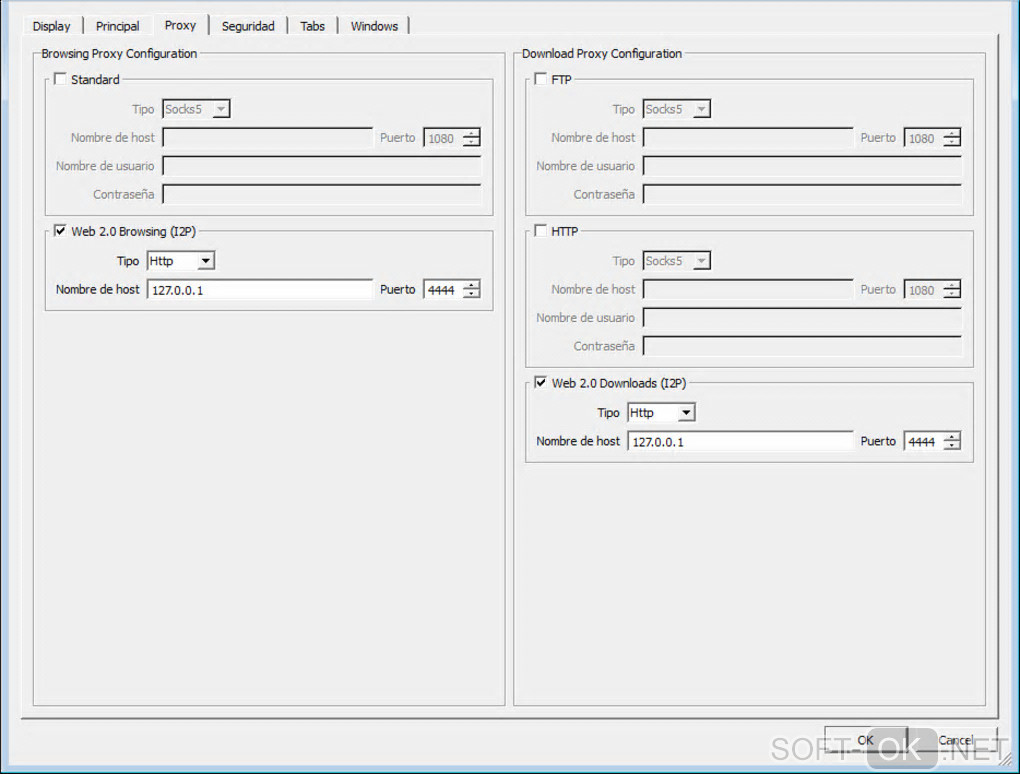Click Nombre de usuario field under Standard
1020x774 pixels.
click(x=321, y=166)
